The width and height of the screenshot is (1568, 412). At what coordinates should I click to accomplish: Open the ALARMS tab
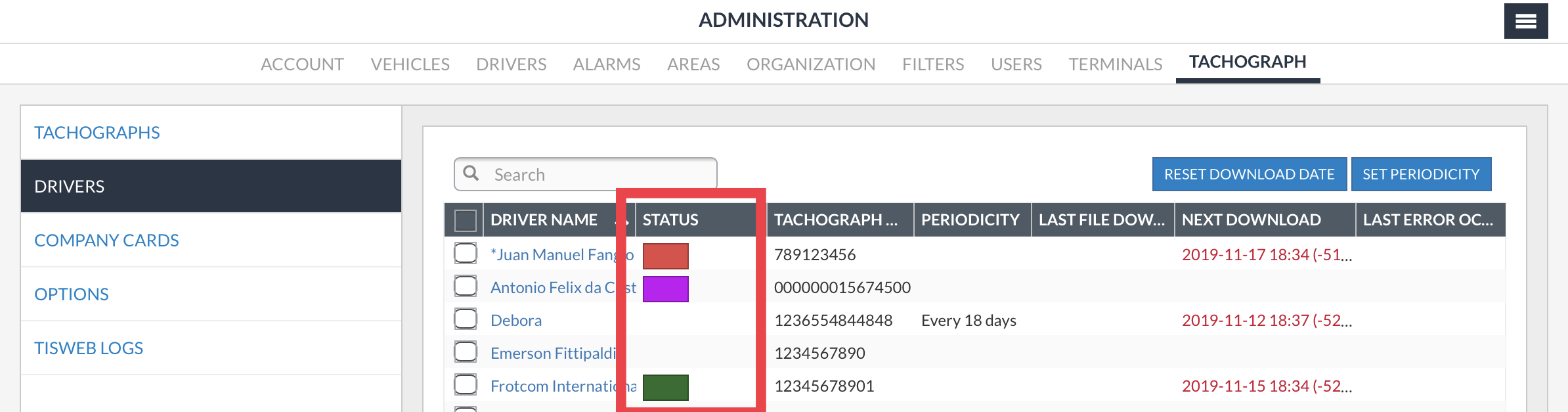pyautogui.click(x=607, y=64)
